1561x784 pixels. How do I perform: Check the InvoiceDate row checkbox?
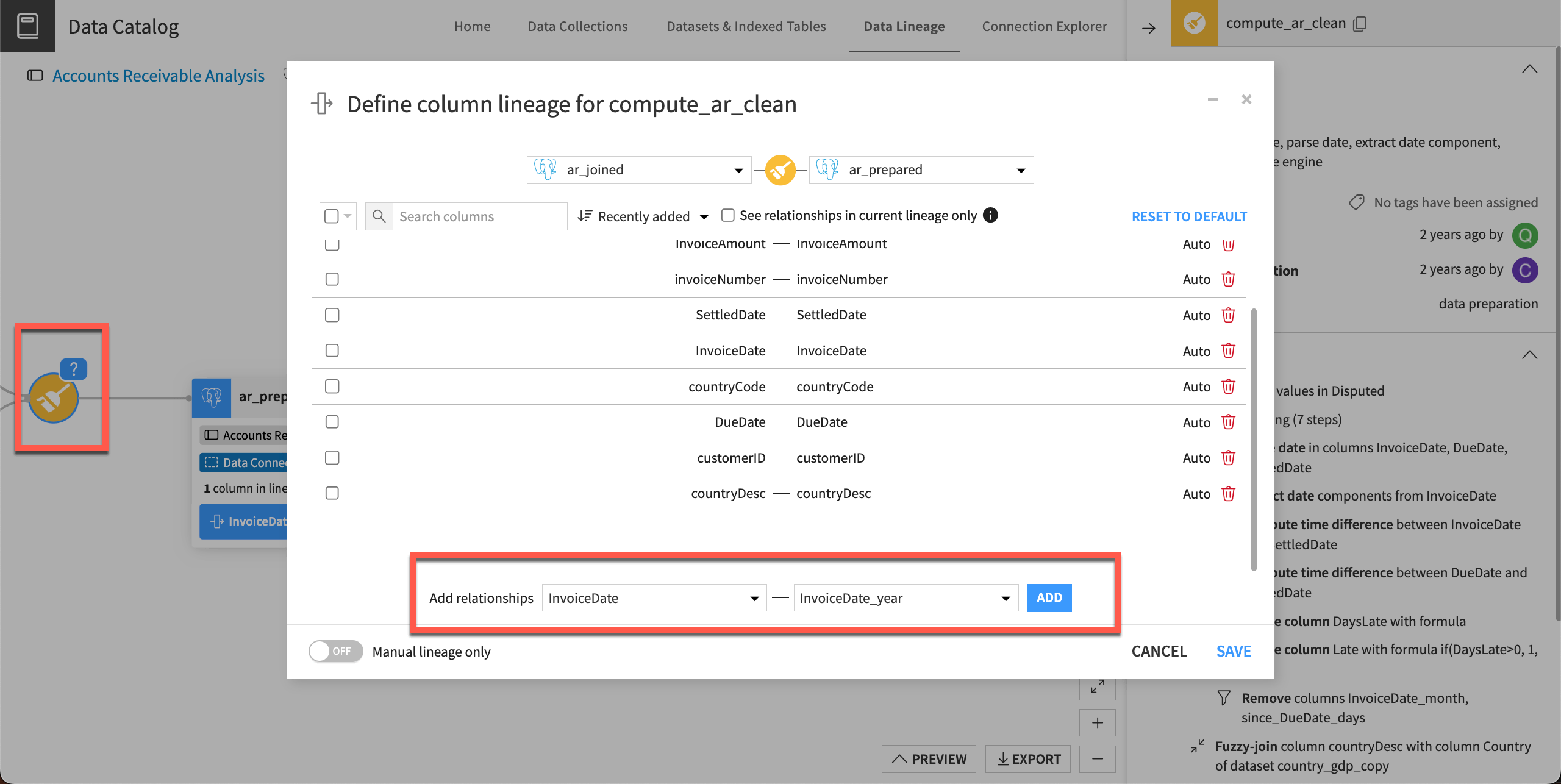pyautogui.click(x=332, y=351)
